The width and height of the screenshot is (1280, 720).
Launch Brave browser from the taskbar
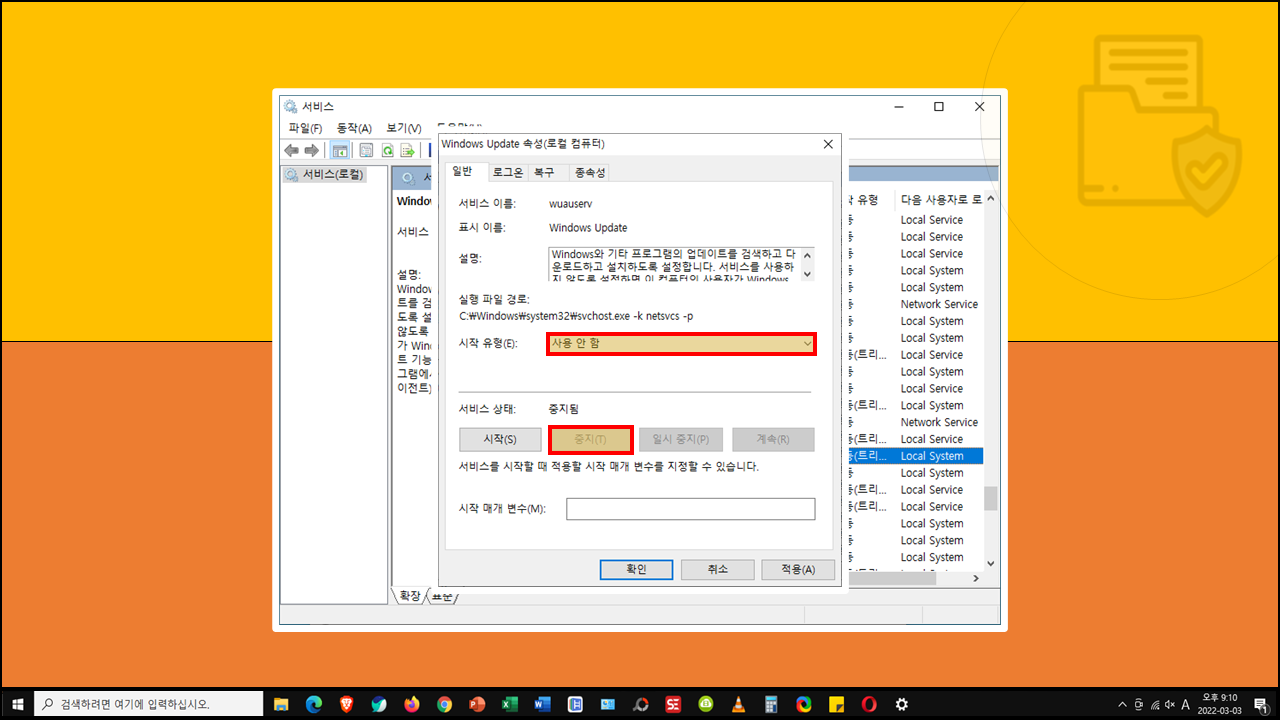pos(347,704)
